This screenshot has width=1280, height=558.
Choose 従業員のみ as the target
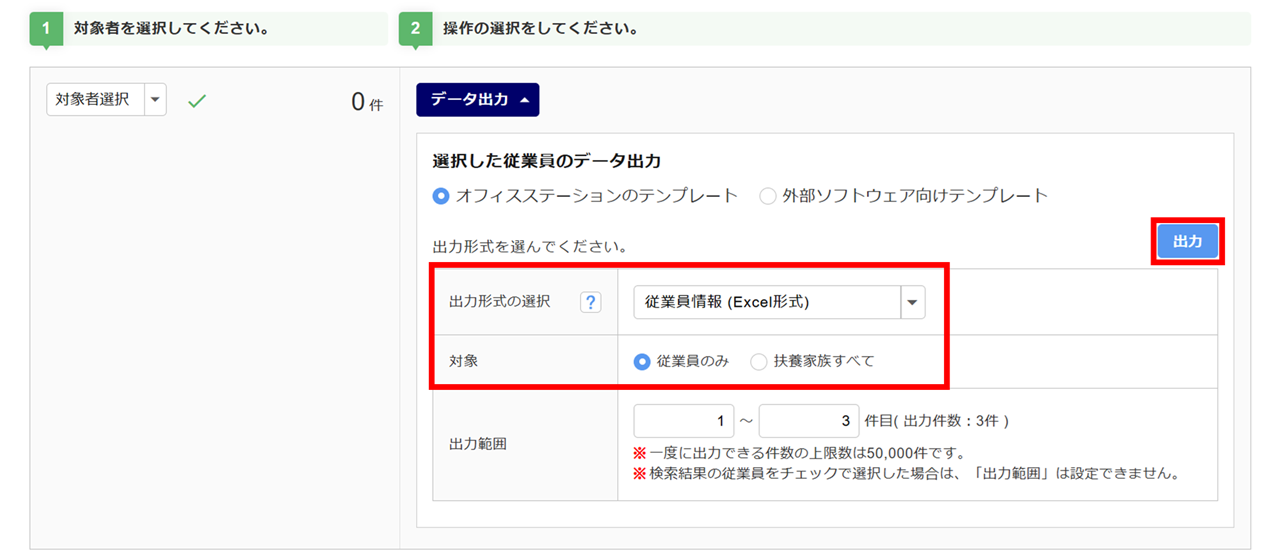click(643, 361)
